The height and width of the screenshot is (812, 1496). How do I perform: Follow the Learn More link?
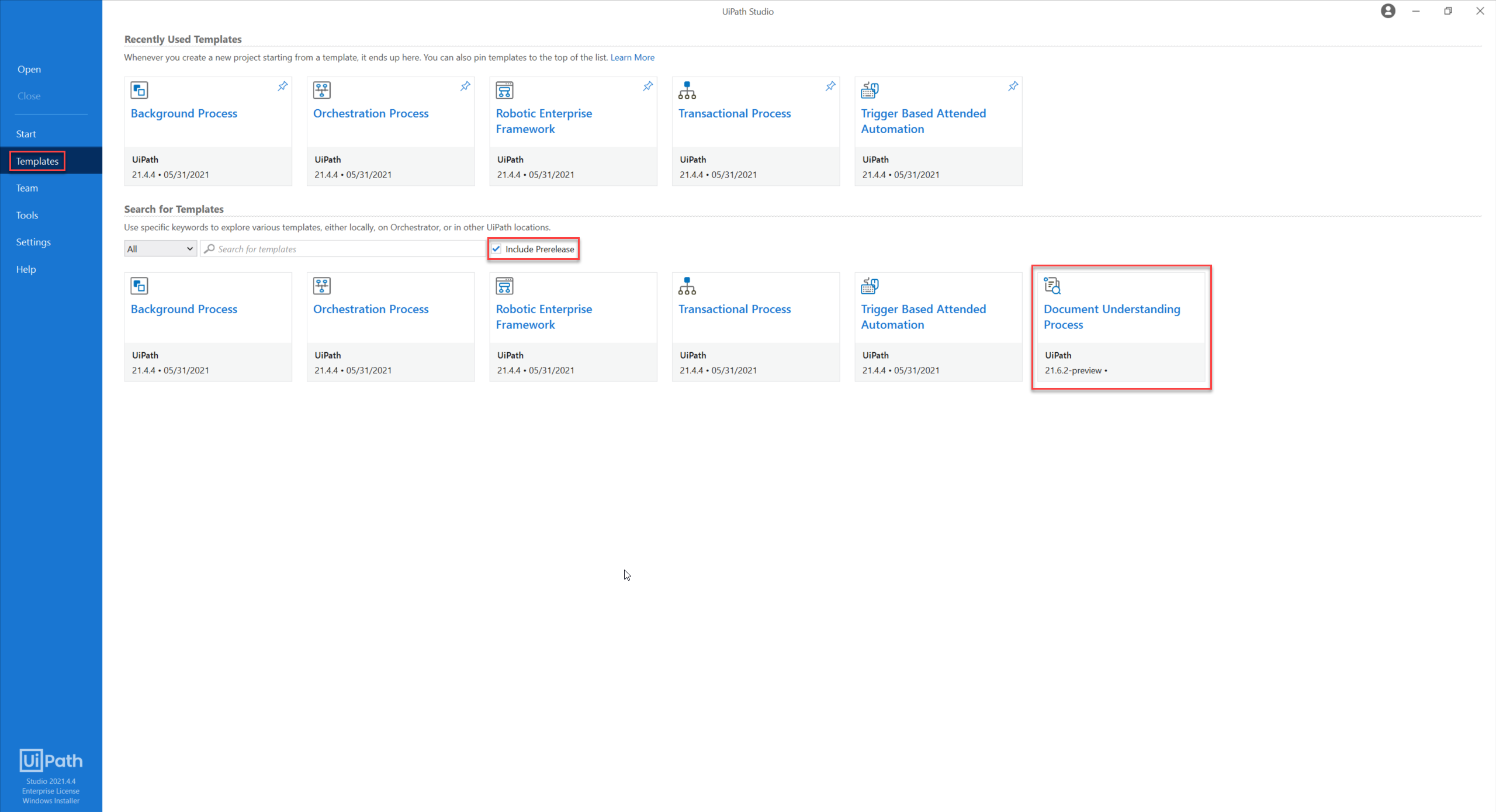click(x=632, y=57)
